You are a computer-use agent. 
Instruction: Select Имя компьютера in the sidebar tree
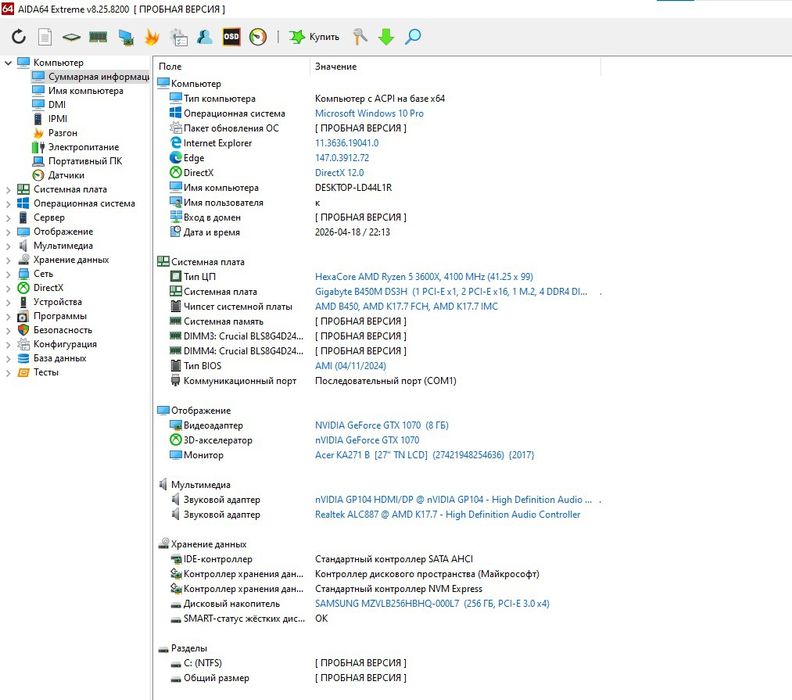point(77,91)
